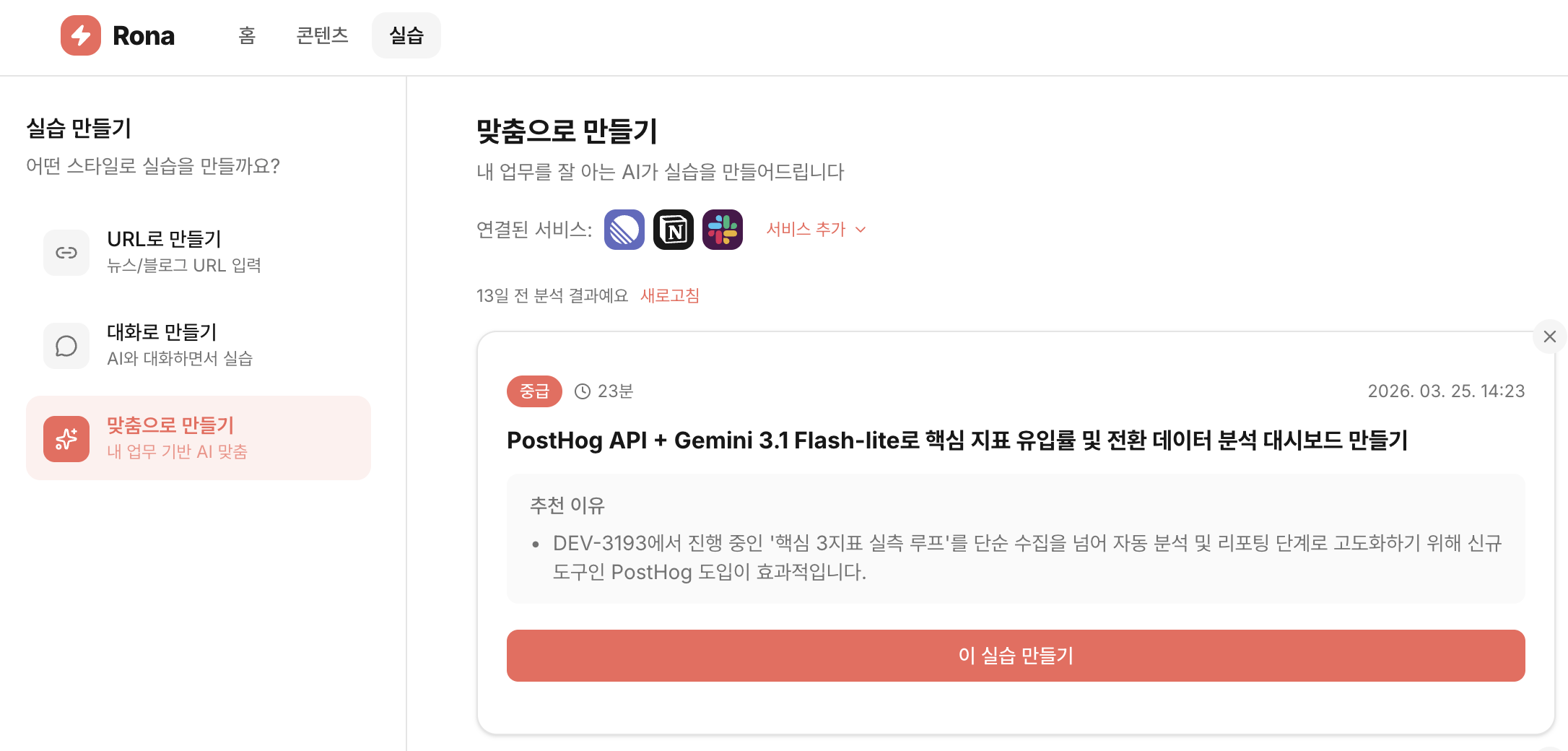Select the Linear connected service icon

tap(624, 229)
